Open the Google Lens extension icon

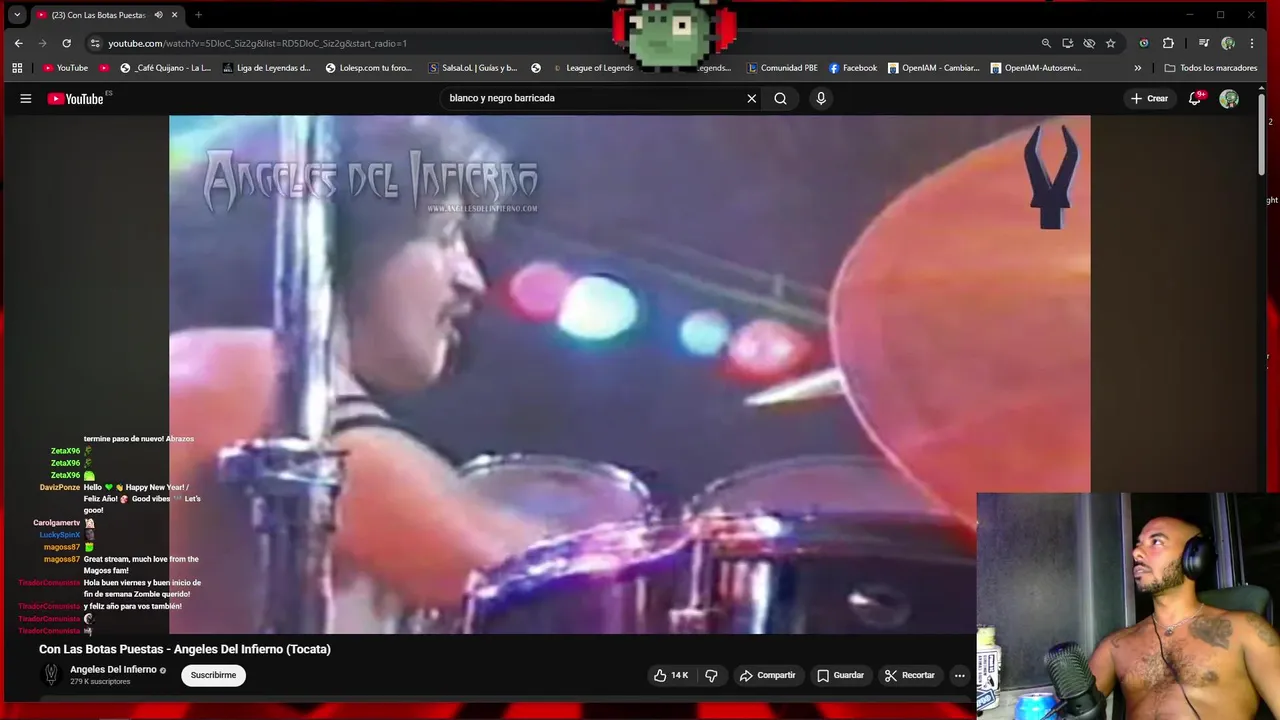pyautogui.click(x=1144, y=43)
